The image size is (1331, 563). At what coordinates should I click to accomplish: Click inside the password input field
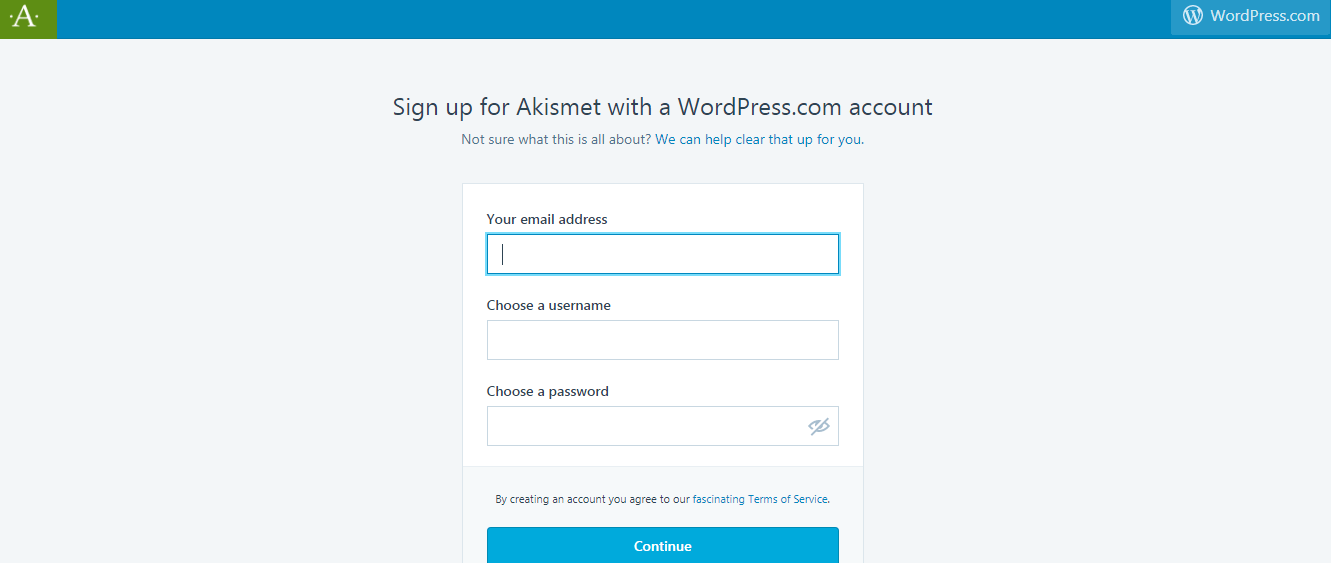pos(645,426)
